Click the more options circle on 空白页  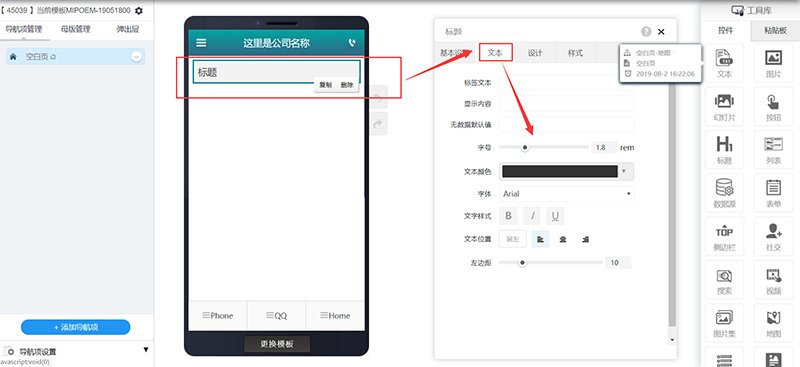click(136, 57)
